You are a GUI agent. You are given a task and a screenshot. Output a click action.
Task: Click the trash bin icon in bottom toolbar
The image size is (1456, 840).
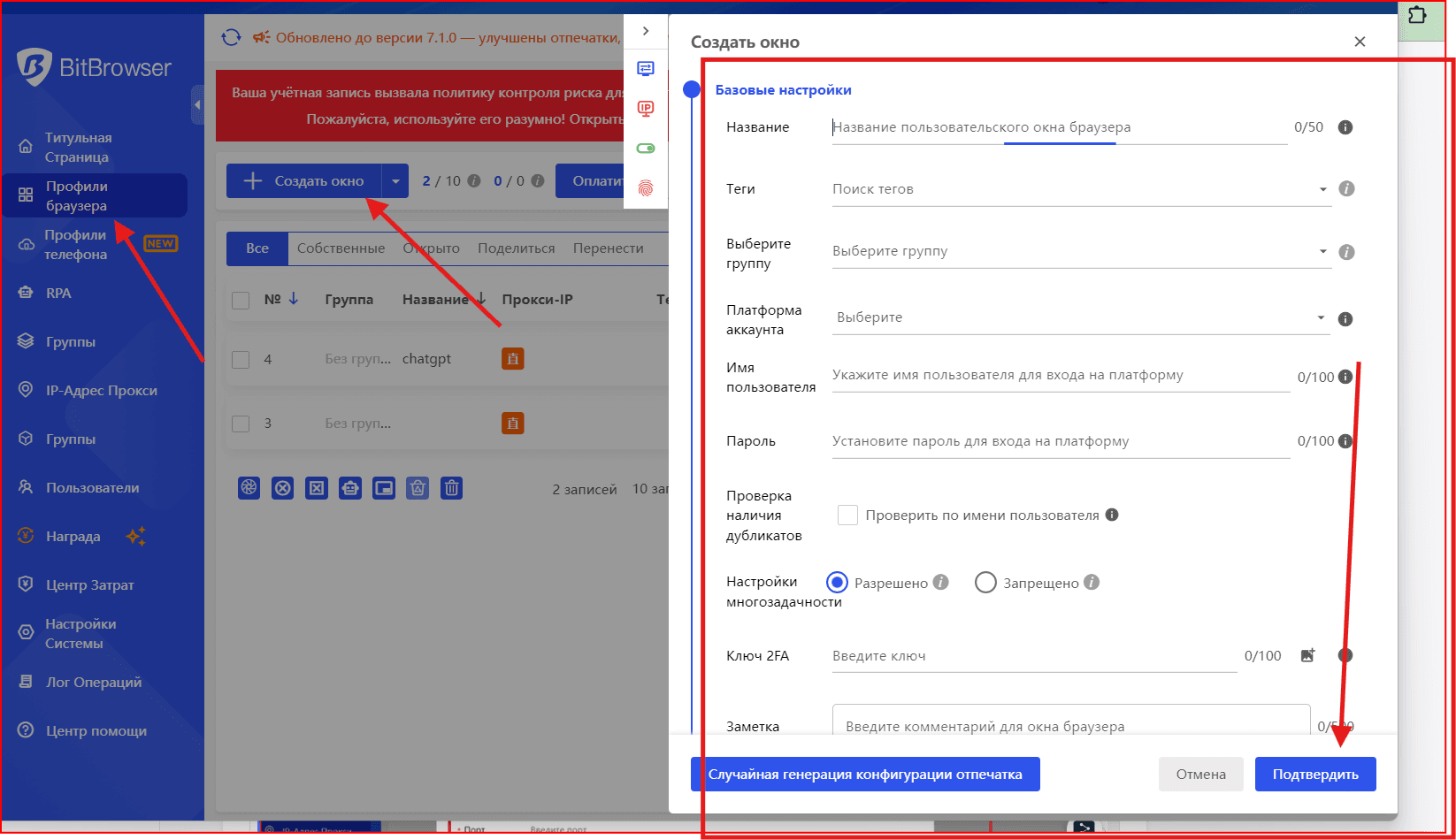[x=452, y=488]
